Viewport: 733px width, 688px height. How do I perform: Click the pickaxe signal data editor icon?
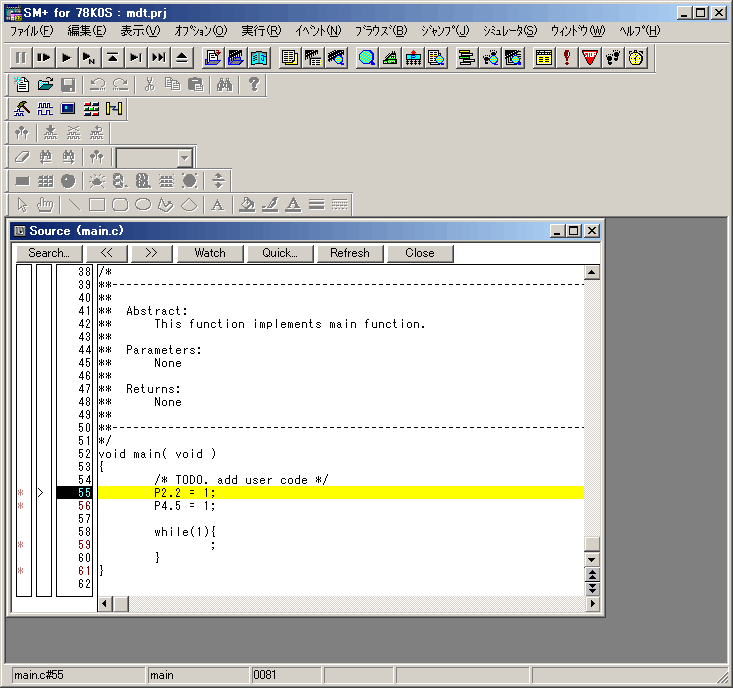click(22, 109)
